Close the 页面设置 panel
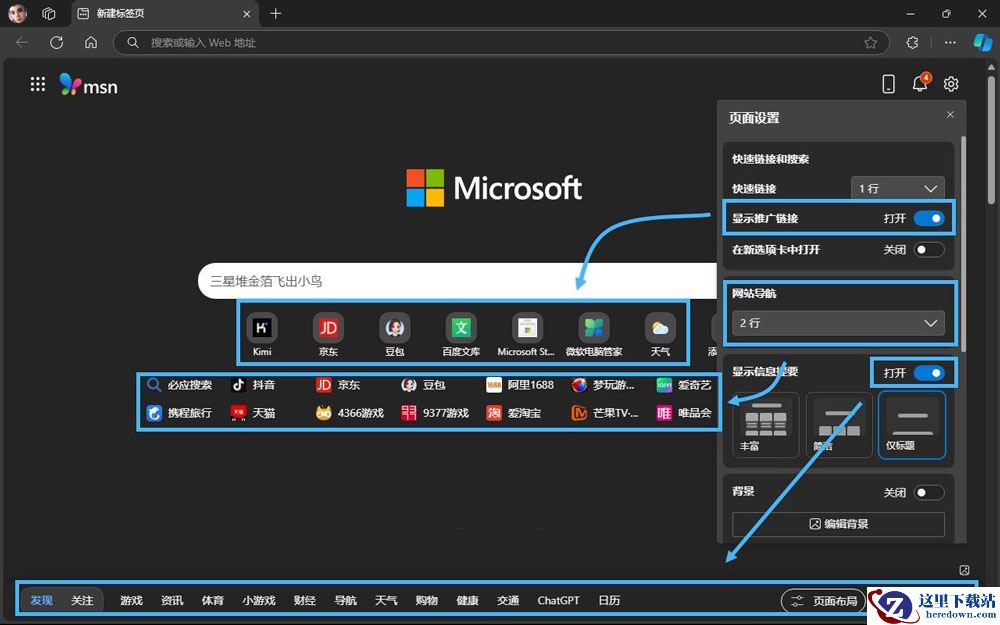The image size is (1000, 625). click(x=950, y=115)
